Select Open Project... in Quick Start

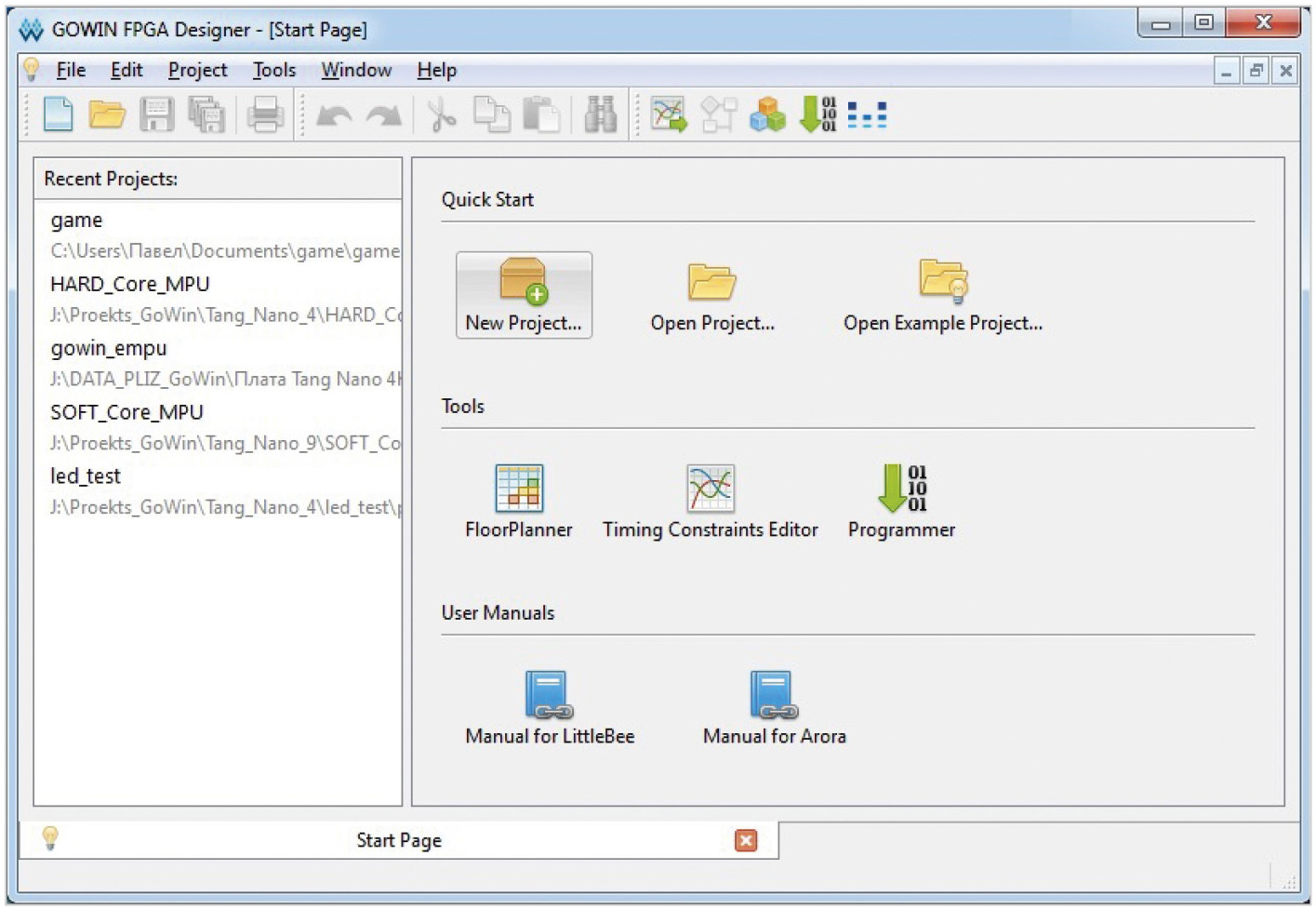712,296
